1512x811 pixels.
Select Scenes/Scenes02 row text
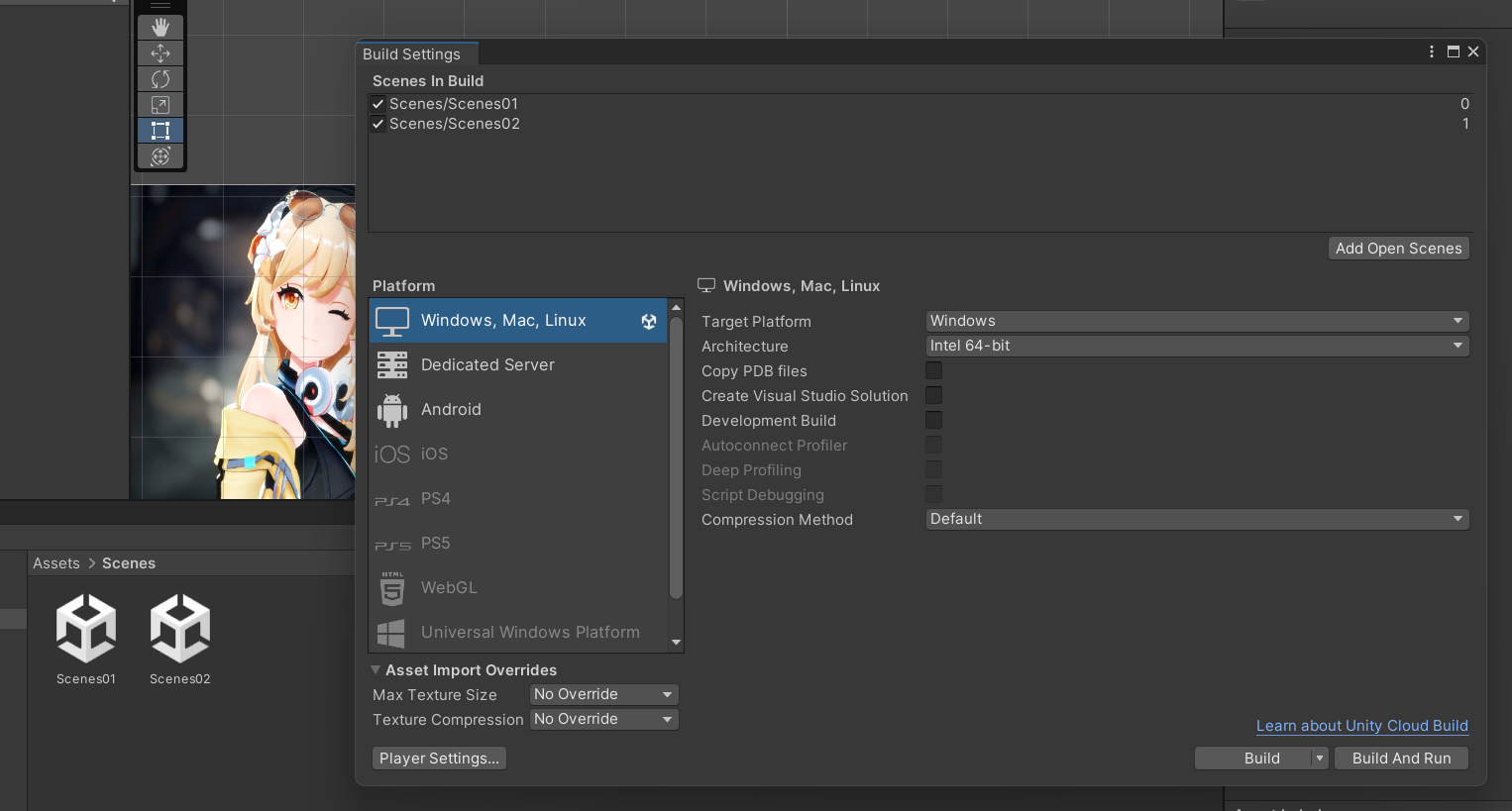455,124
